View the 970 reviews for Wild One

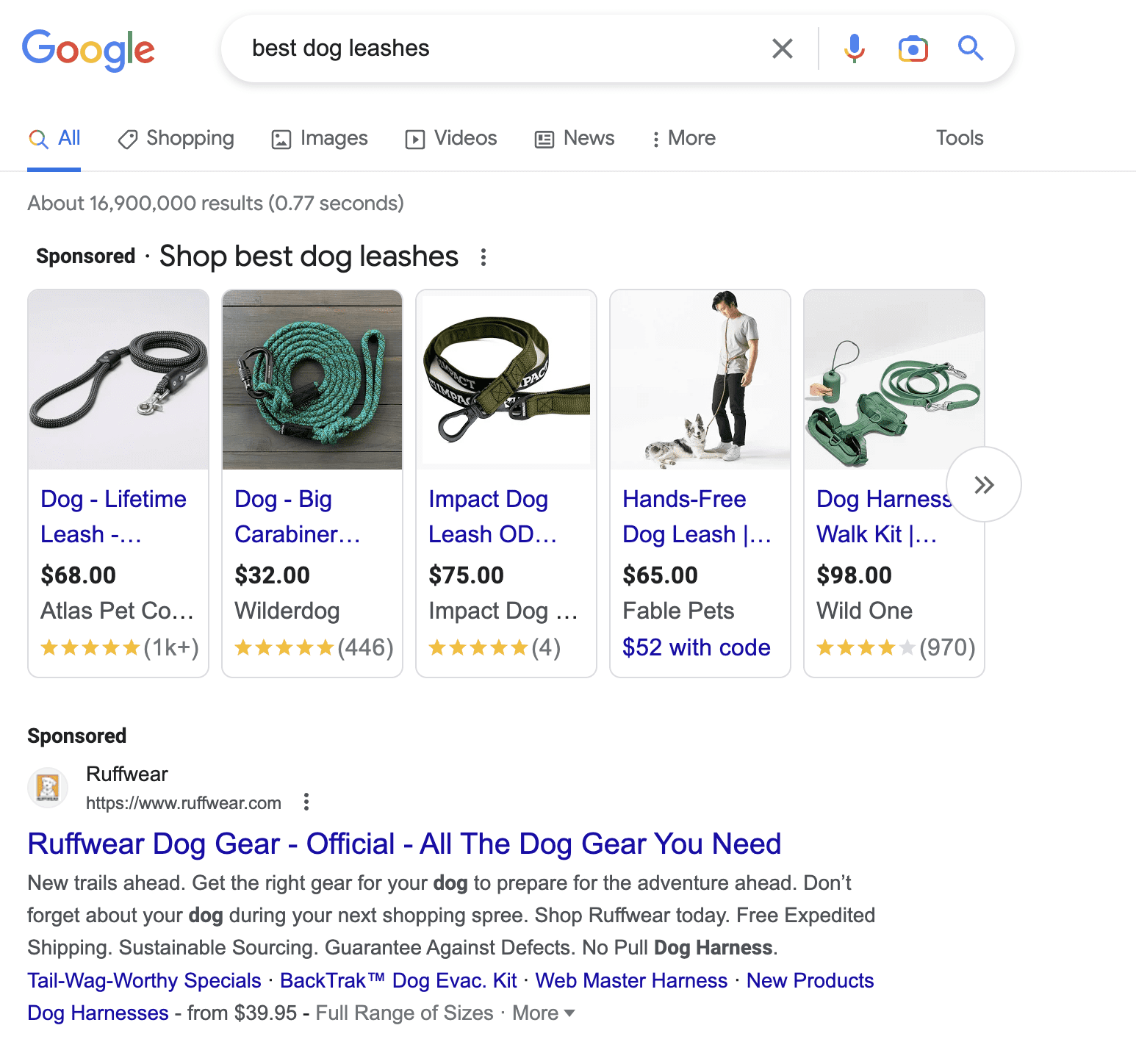coord(947,647)
